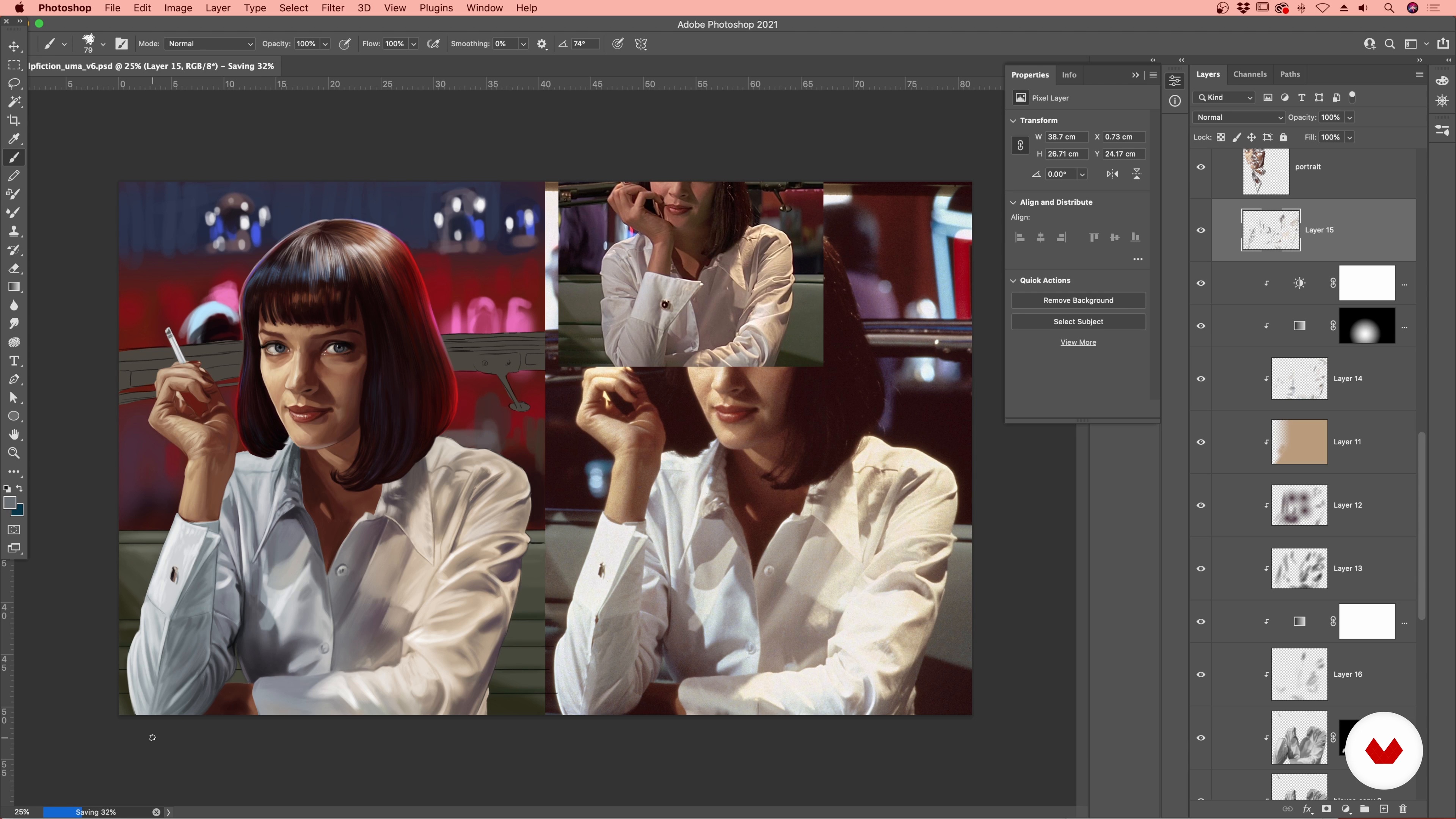
Task: Select the Smudge tool
Action: pos(14,324)
